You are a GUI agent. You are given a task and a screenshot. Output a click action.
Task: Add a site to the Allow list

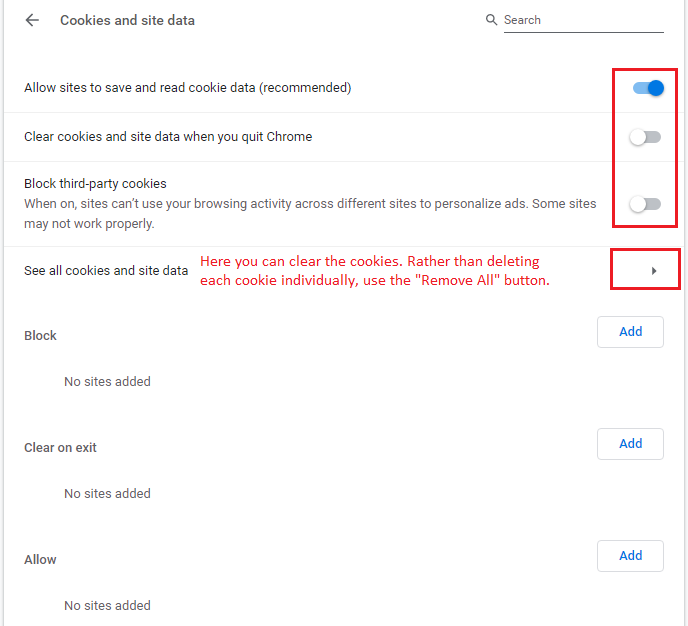tap(630, 556)
